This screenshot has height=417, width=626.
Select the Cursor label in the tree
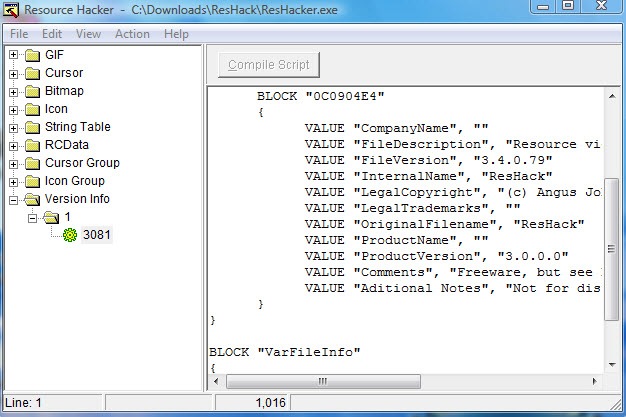(64, 73)
